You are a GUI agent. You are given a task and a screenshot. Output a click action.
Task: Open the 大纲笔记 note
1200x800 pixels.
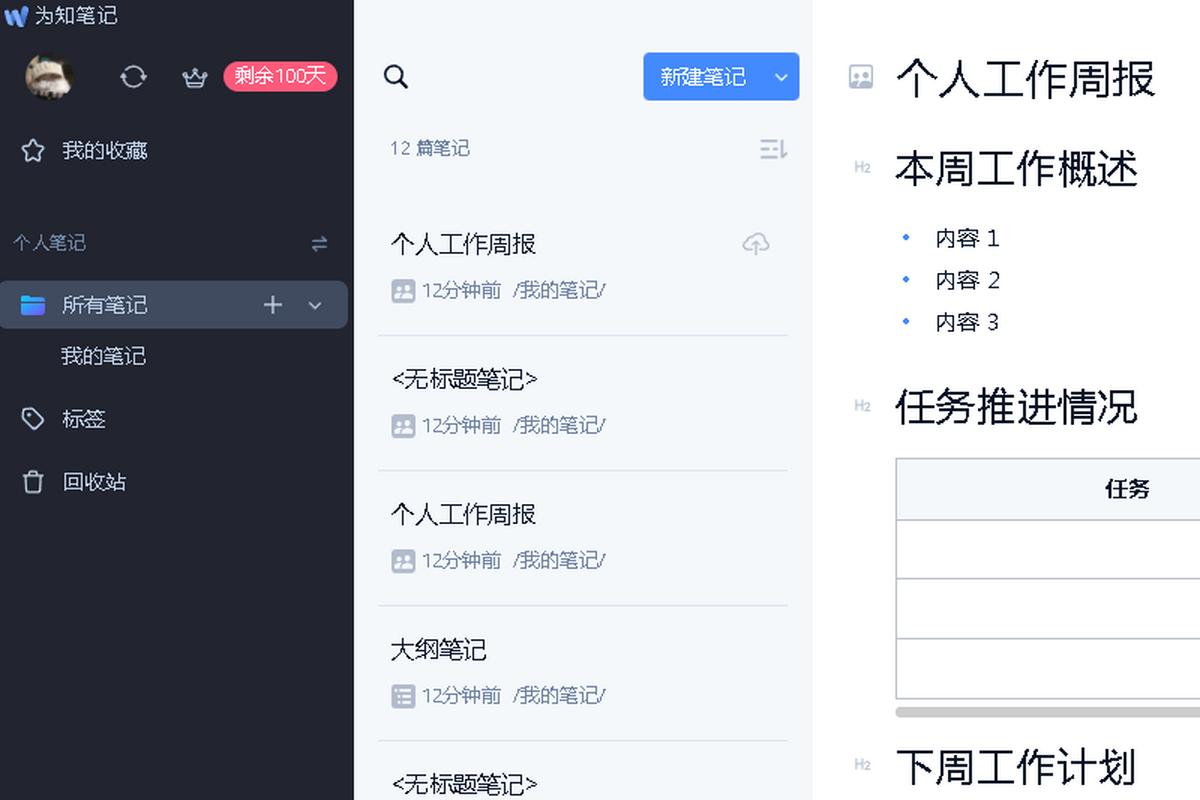click(438, 650)
